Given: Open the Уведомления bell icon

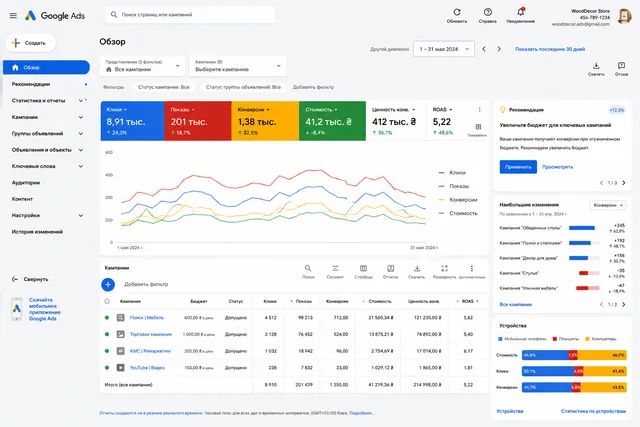Looking at the screenshot, I should 520,12.
